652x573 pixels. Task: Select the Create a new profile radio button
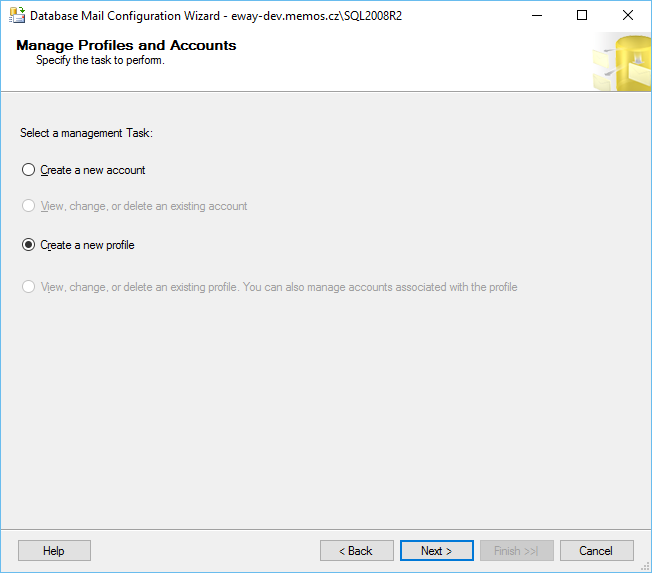(28, 245)
